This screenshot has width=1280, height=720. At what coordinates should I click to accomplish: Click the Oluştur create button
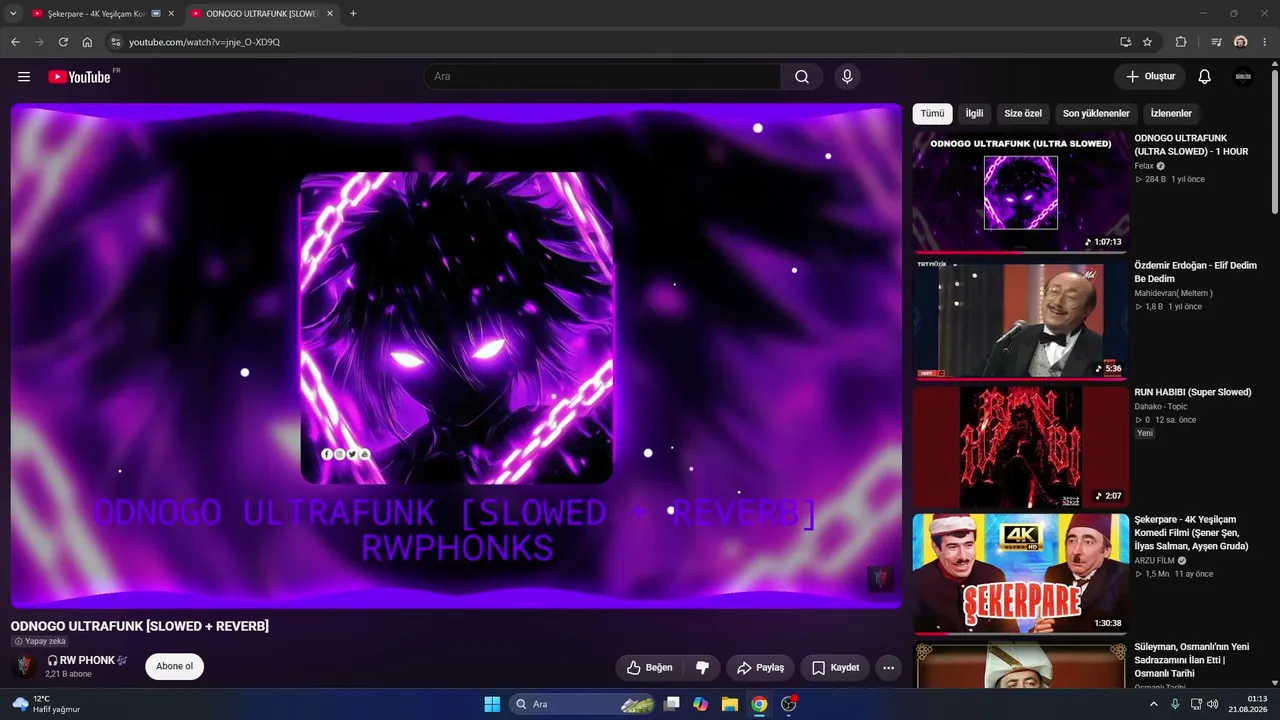pos(1150,77)
